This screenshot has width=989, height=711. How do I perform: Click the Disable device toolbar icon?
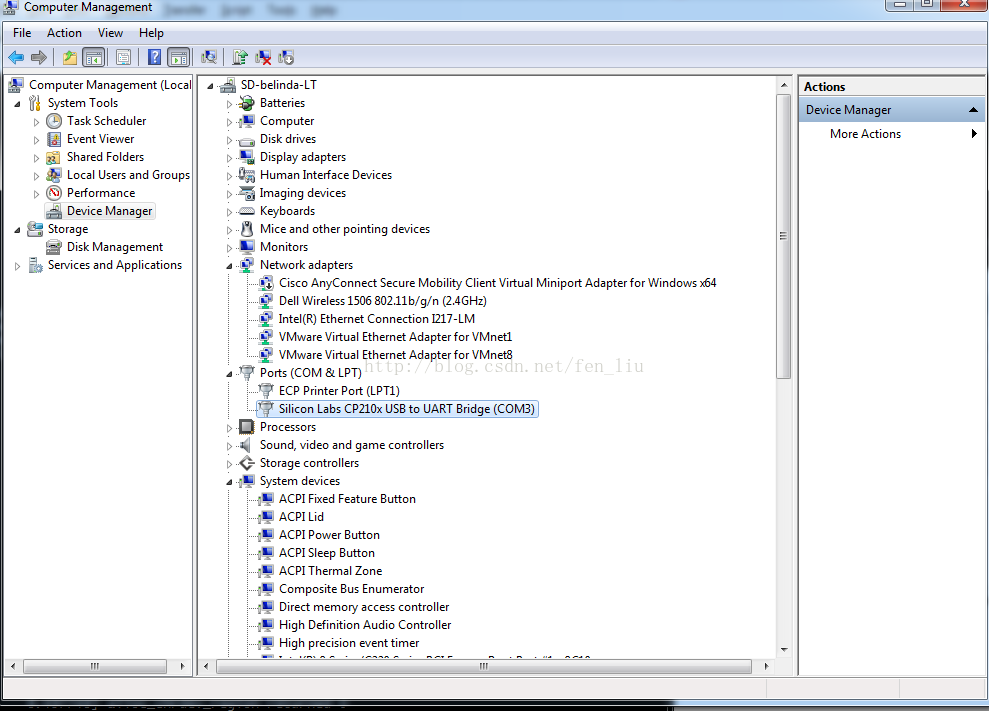[x=286, y=58]
